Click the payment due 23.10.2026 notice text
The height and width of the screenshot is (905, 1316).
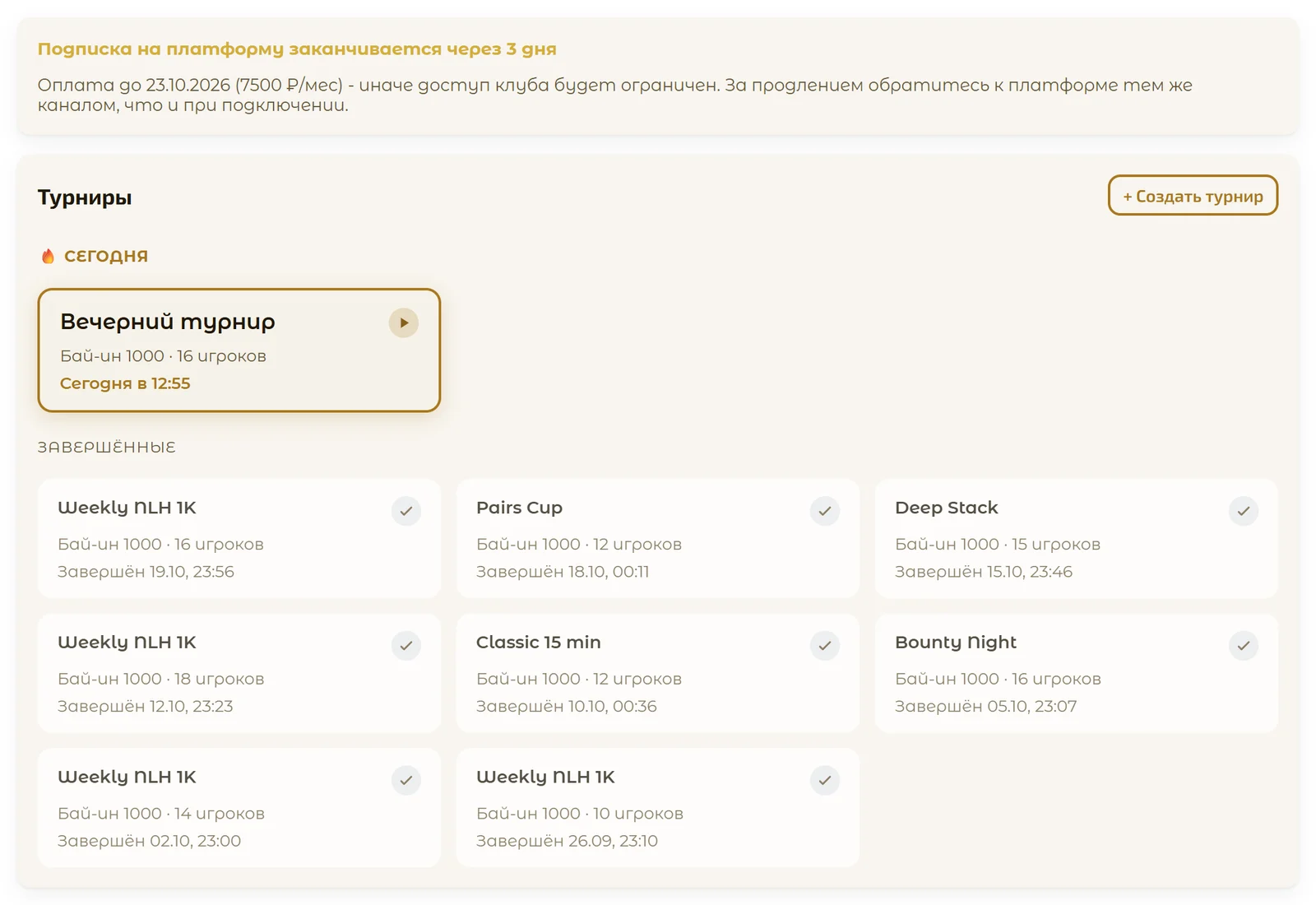(x=615, y=95)
